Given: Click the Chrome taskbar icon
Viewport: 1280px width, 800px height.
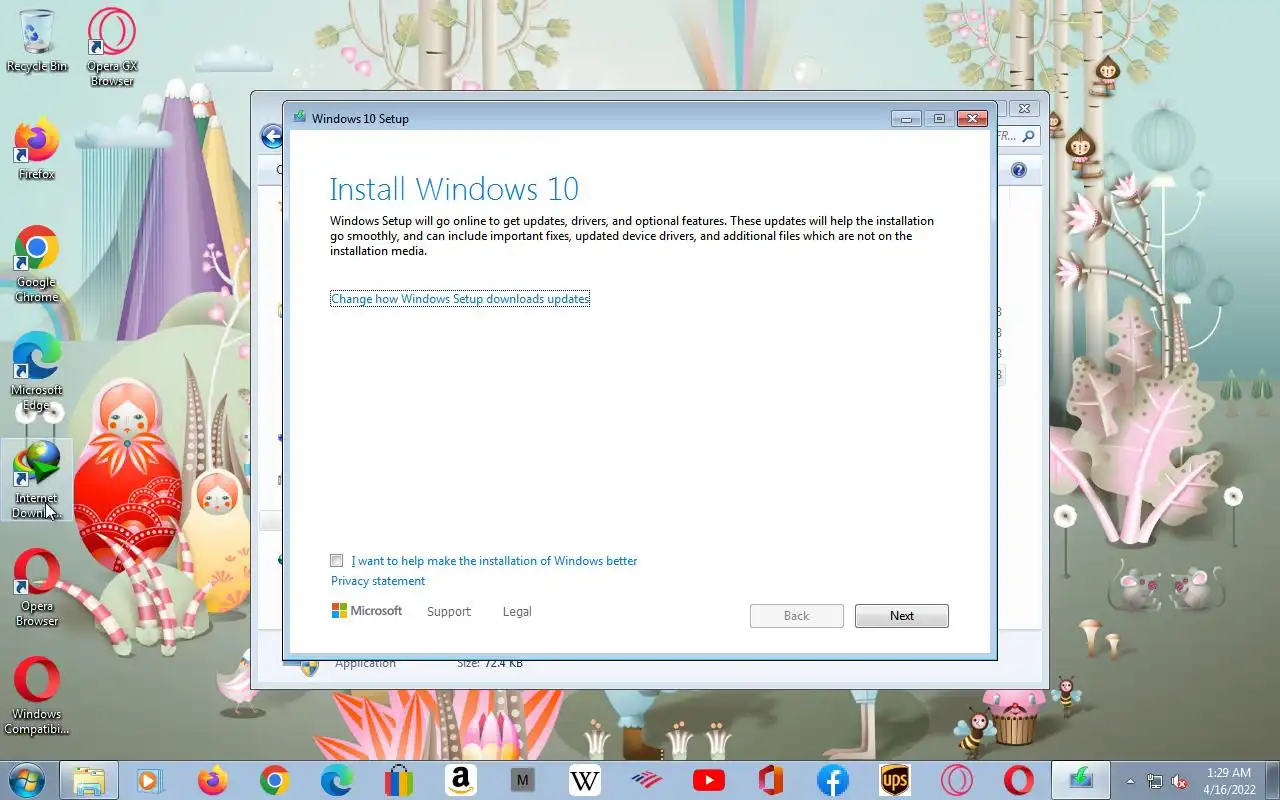Looking at the screenshot, I should [x=274, y=780].
